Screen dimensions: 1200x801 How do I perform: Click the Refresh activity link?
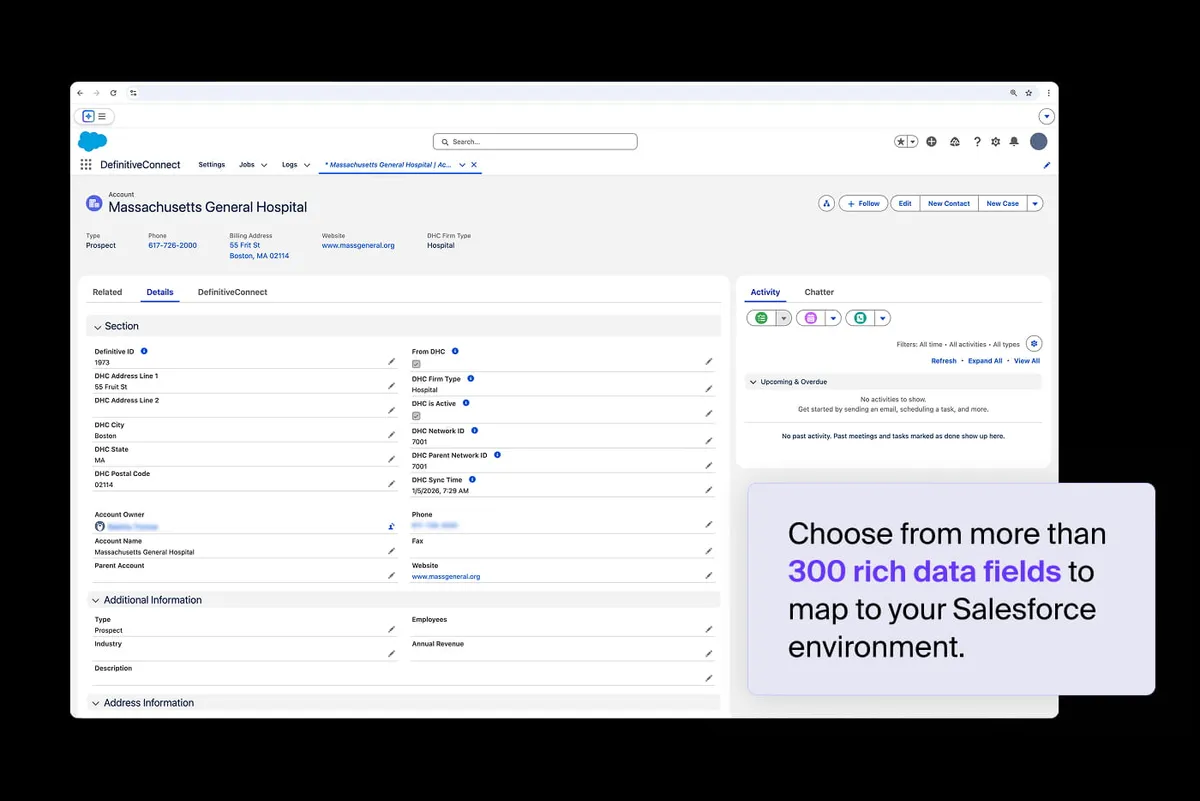[944, 361]
